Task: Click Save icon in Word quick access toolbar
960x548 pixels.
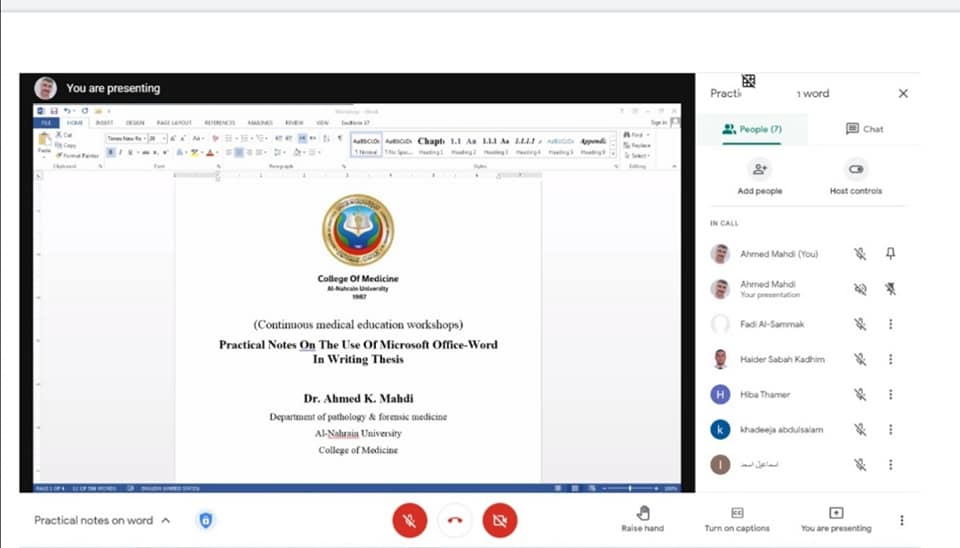Action: coord(54,111)
